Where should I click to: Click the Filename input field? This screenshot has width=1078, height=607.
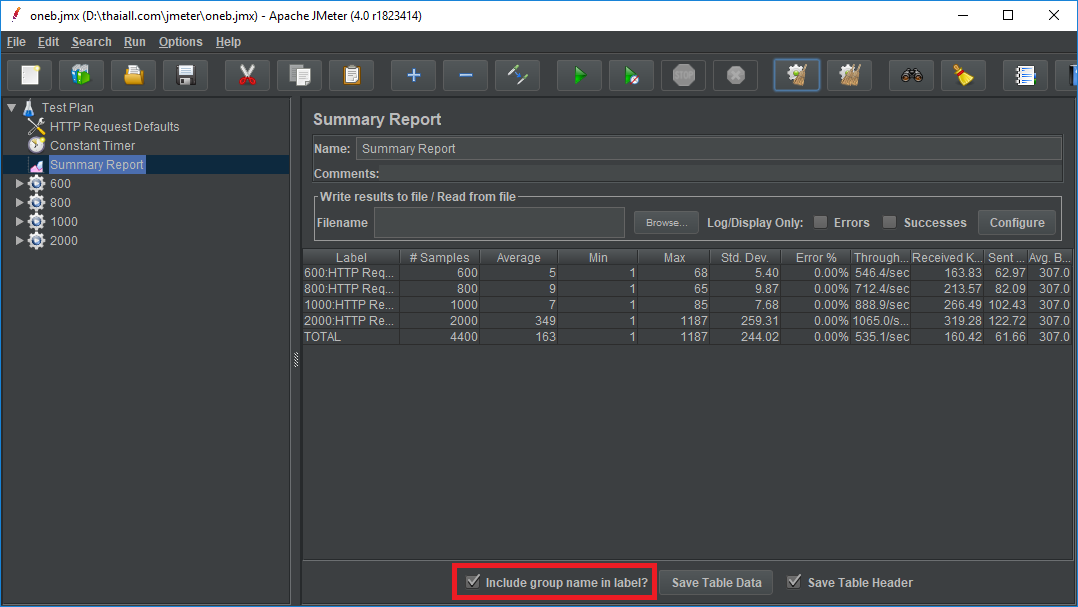coord(499,223)
